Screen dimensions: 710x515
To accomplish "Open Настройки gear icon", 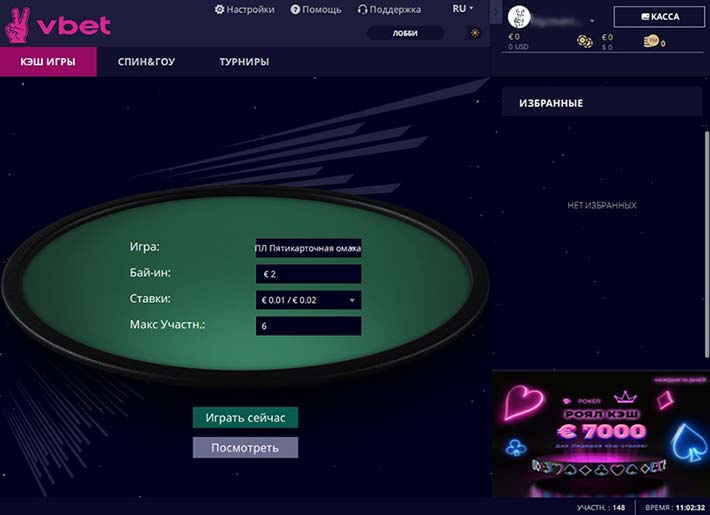I will pyautogui.click(x=219, y=10).
